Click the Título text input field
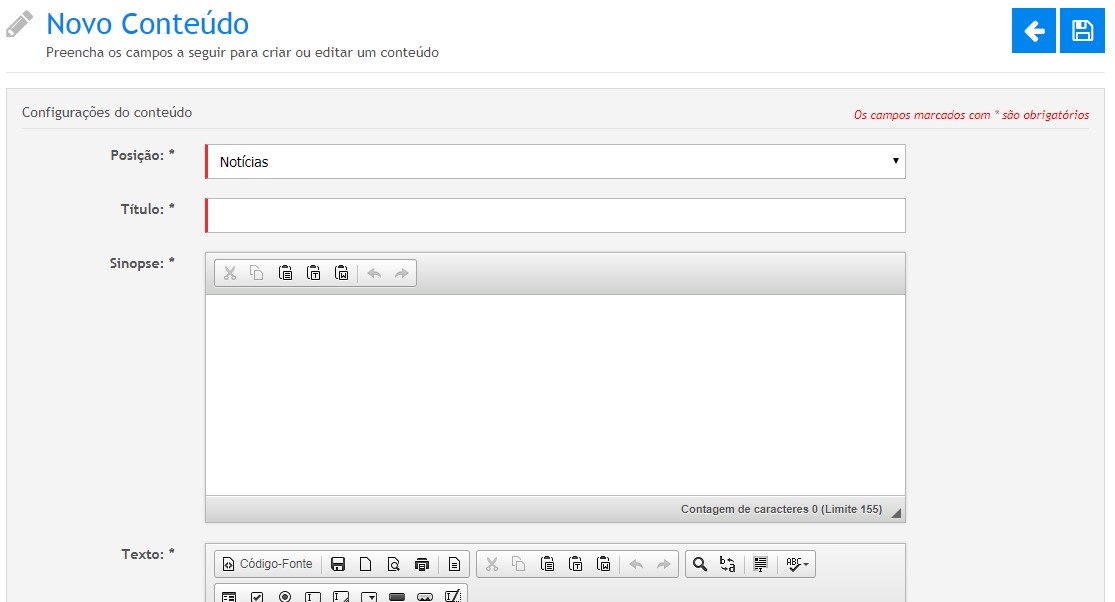 pos(555,215)
